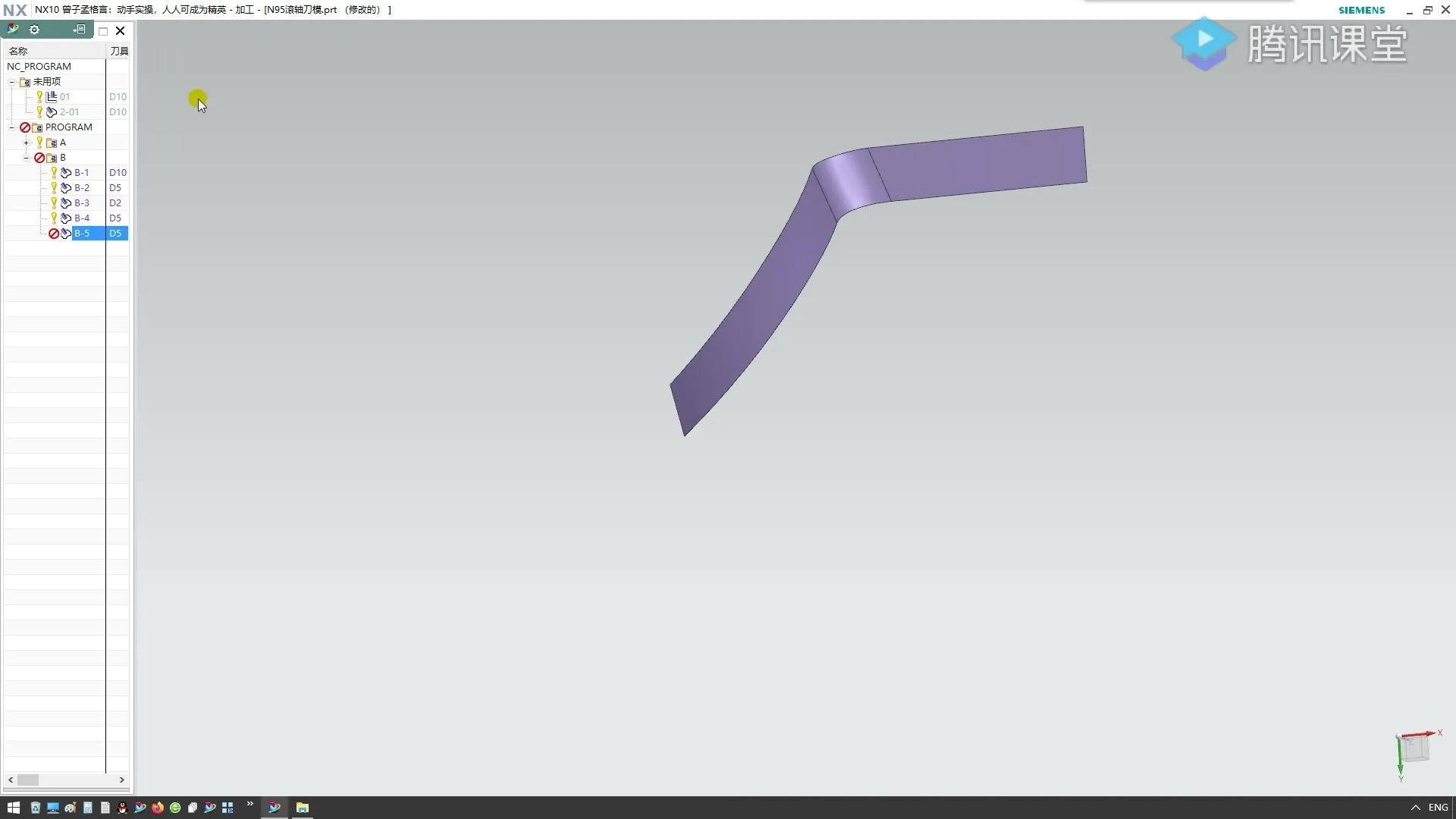
Task: Open Firefox from the taskbar
Action: [158, 808]
